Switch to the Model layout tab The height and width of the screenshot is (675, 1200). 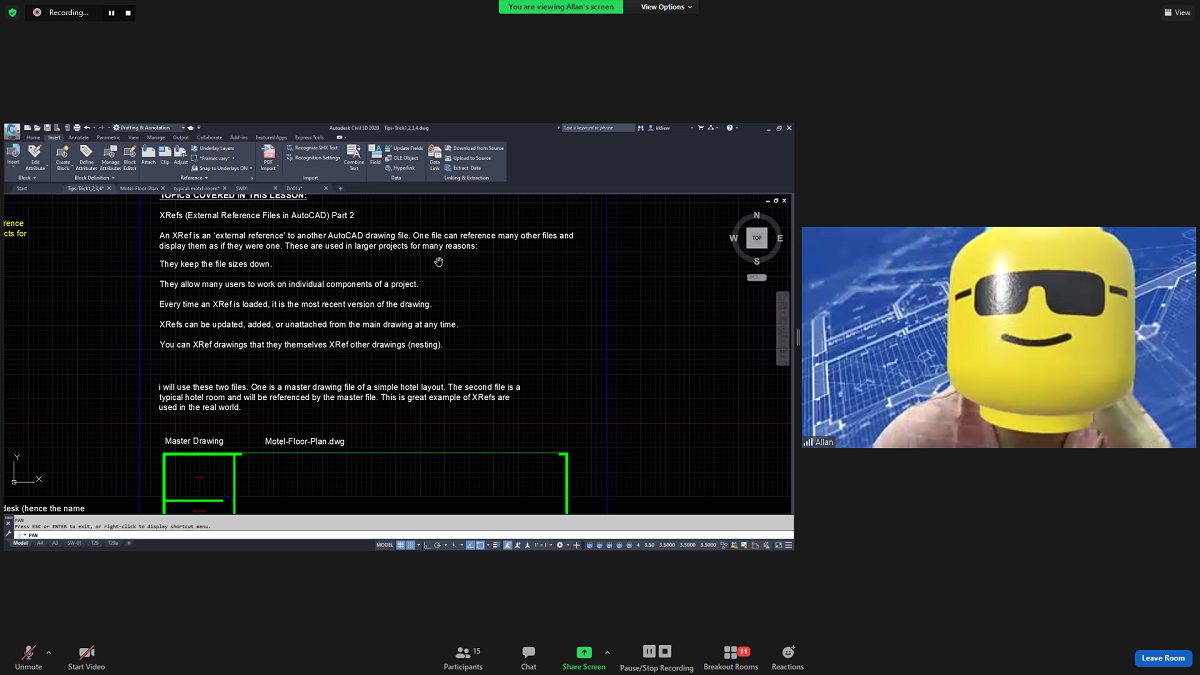(21, 543)
